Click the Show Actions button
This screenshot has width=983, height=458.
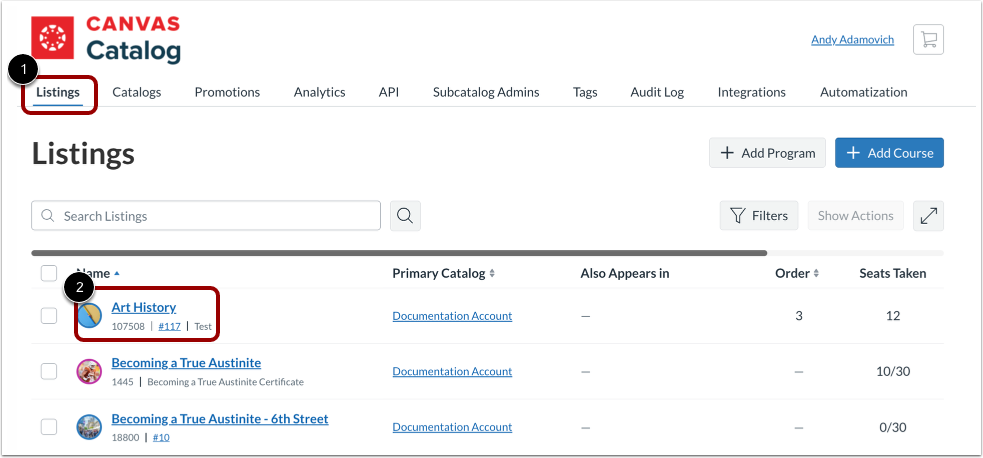[856, 216]
